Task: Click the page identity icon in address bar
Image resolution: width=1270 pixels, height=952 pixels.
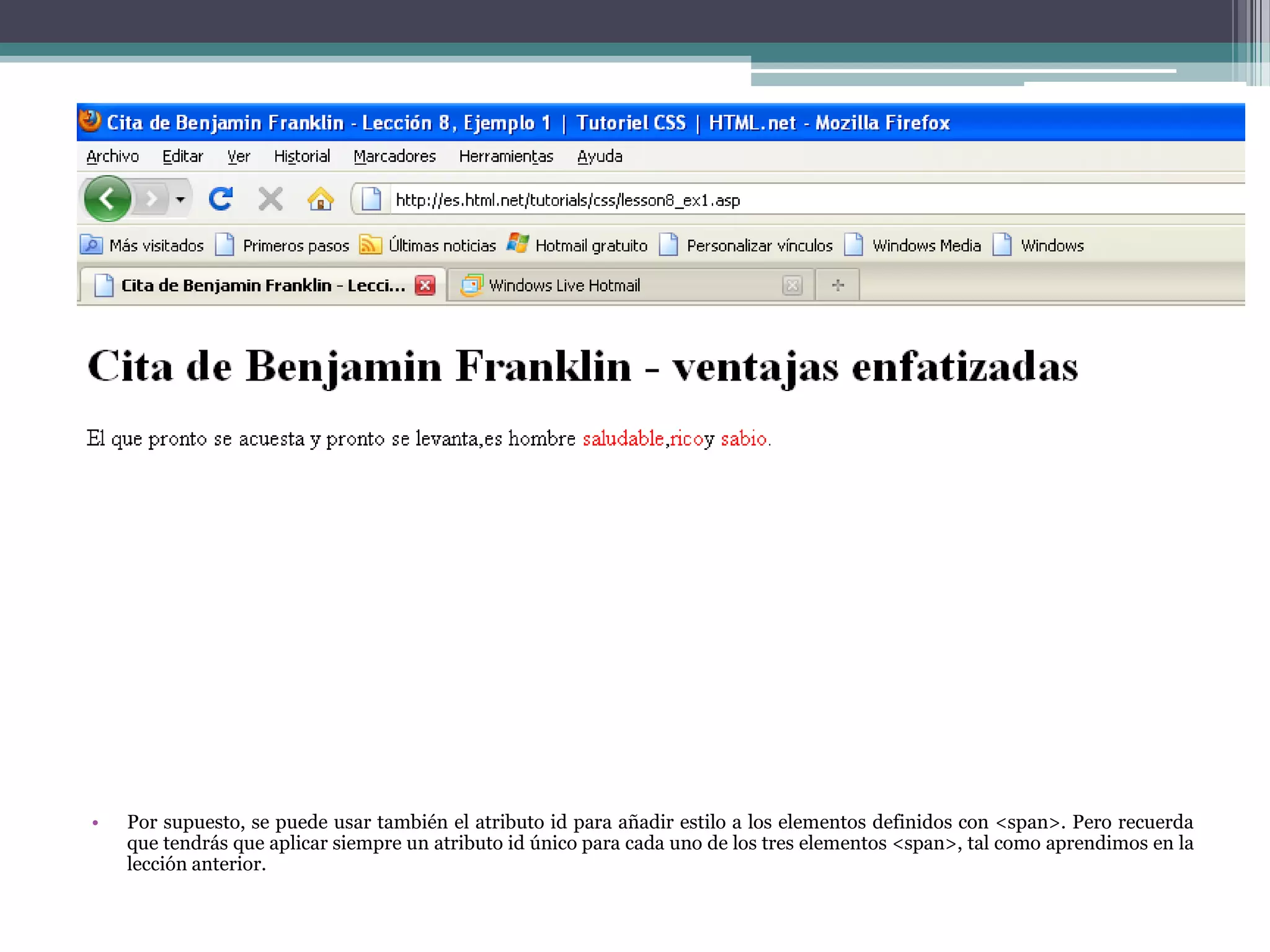Action: 371,200
